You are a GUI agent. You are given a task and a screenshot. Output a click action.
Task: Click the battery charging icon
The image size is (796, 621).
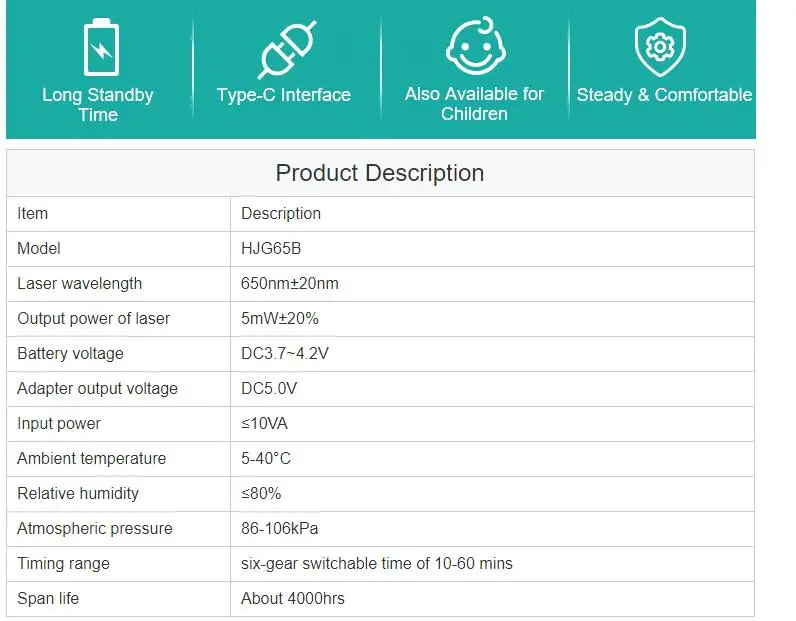(x=98, y=47)
